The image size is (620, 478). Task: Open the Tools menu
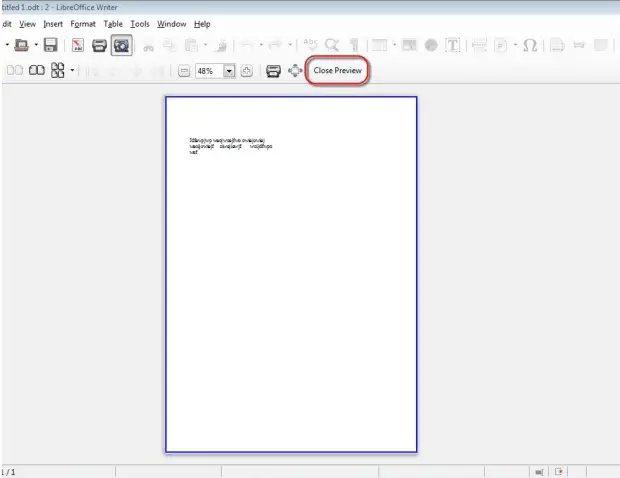click(x=140, y=23)
